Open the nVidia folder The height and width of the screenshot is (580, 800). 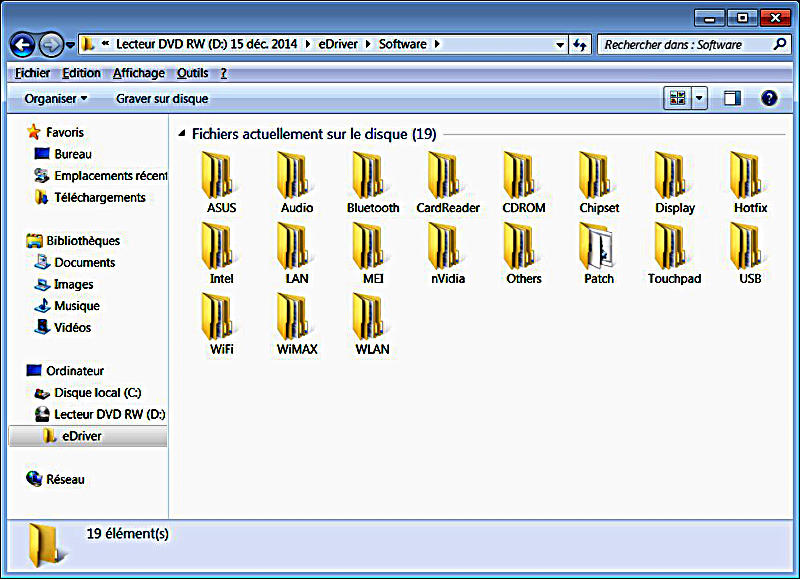point(448,253)
